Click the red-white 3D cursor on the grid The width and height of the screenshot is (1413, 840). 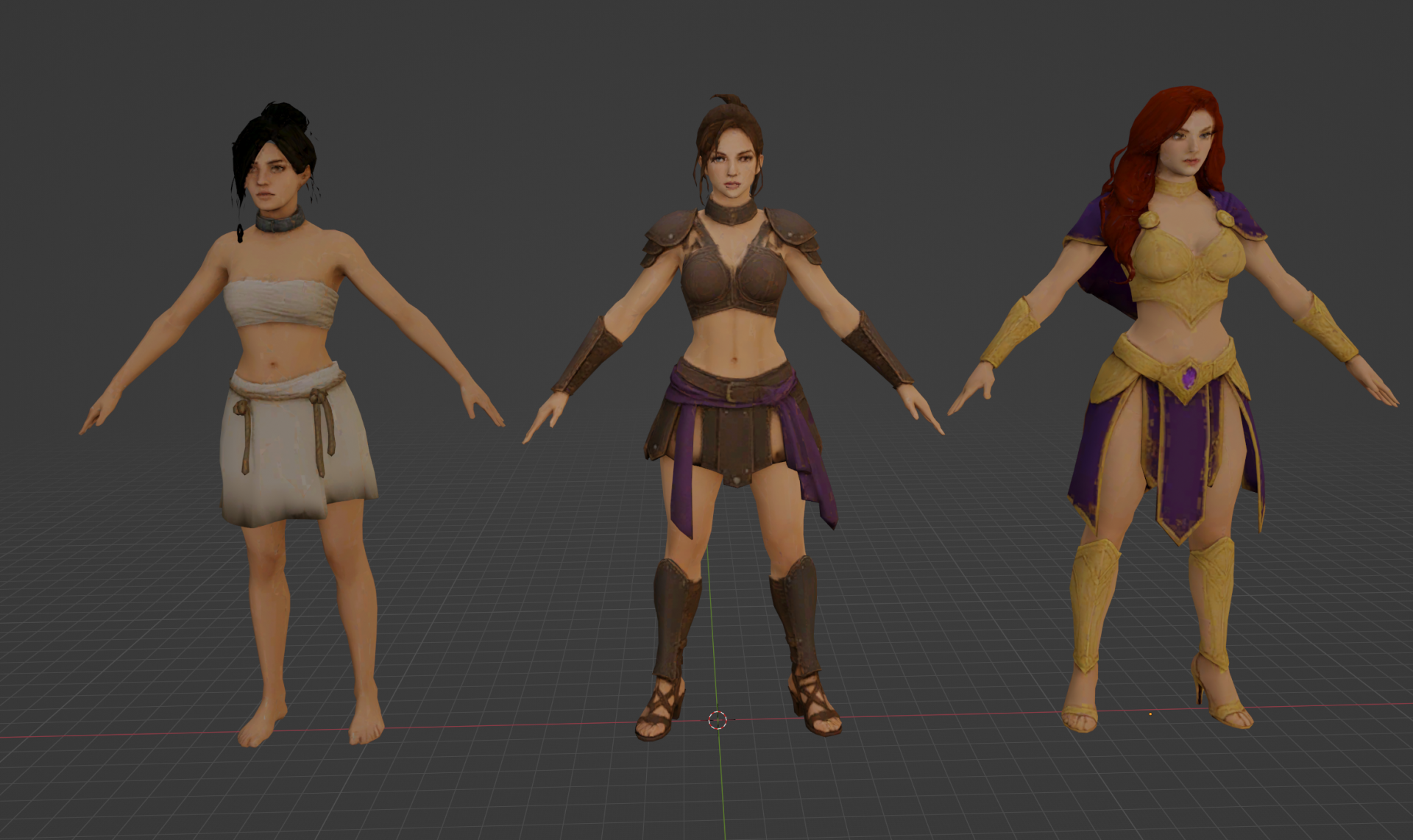[x=718, y=720]
